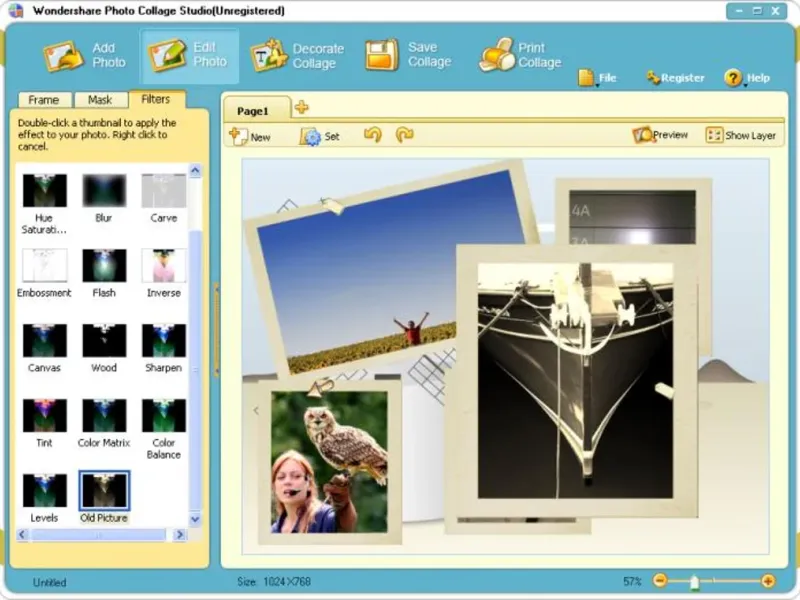Toggle Show Layer view

741,135
